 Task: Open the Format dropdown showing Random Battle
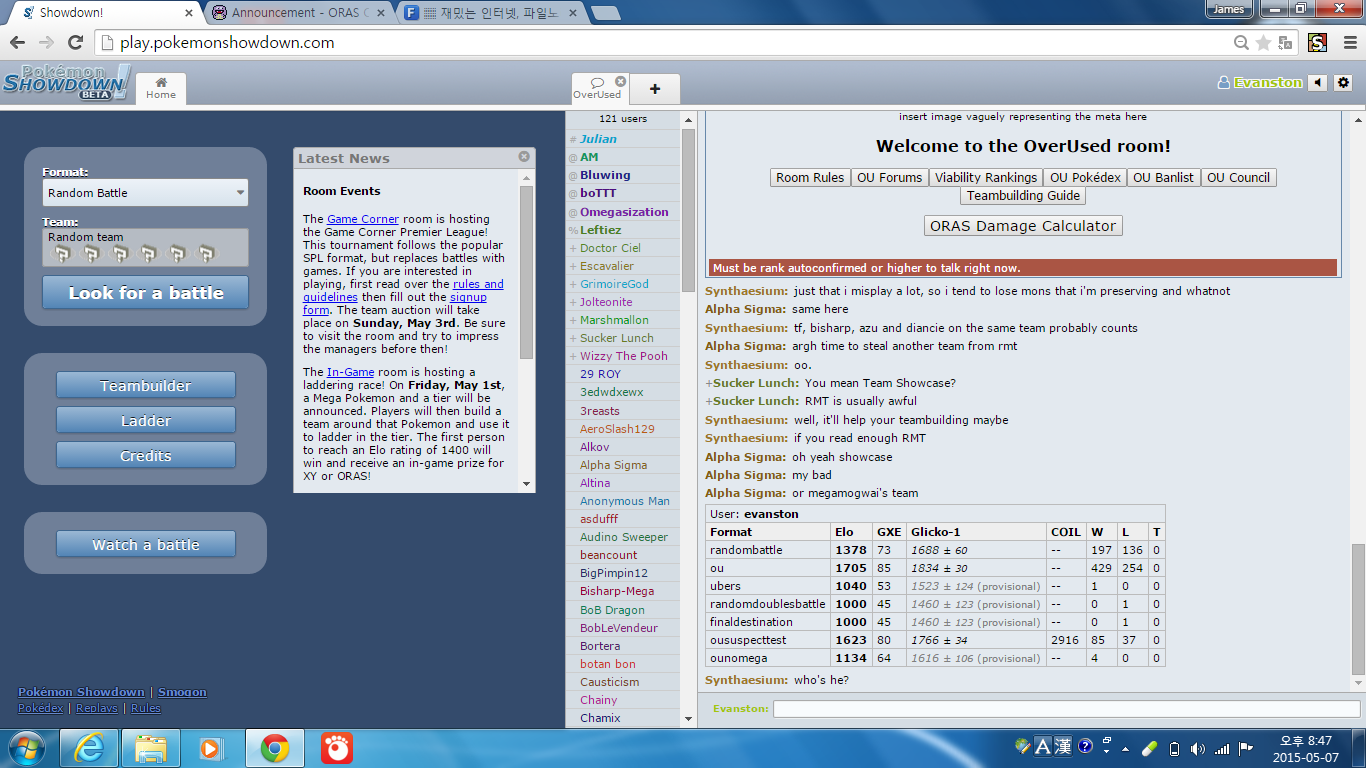click(145, 193)
